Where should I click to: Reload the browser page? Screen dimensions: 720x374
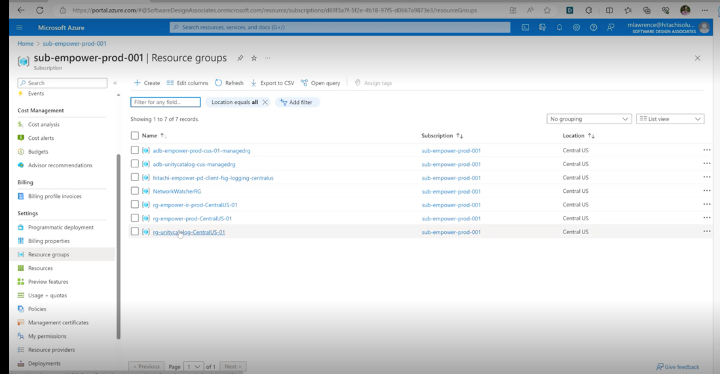[40, 10]
